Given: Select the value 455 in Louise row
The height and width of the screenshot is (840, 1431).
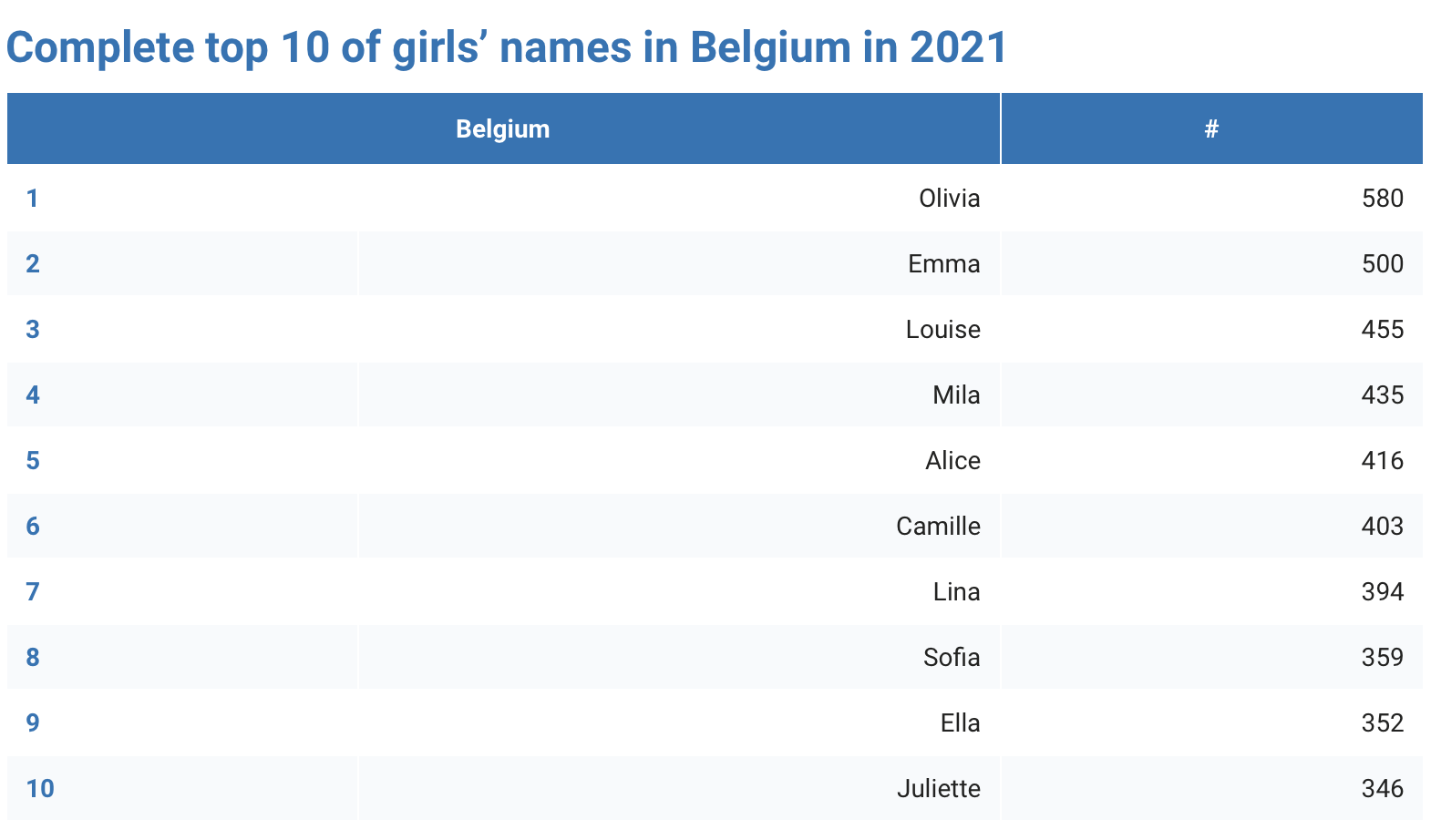Looking at the screenshot, I should [x=1383, y=329].
